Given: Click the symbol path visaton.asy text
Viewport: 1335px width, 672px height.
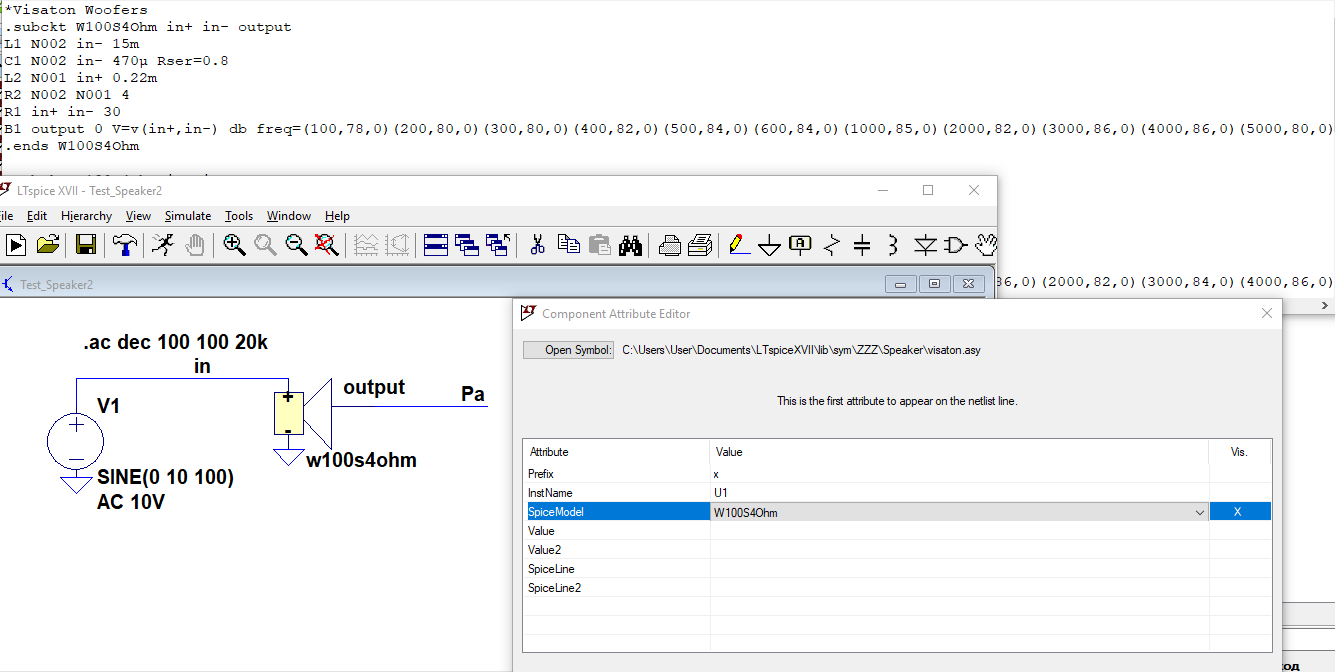Looking at the screenshot, I should pos(802,350).
